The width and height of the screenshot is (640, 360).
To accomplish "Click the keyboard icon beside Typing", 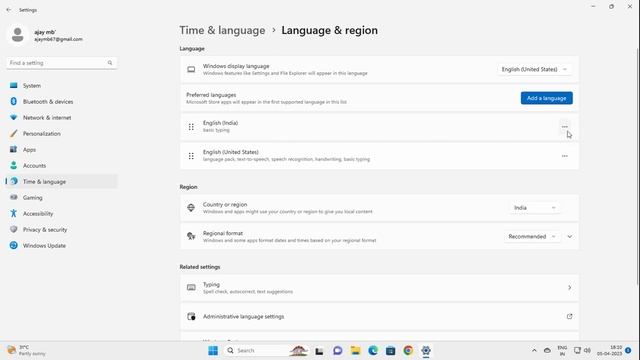I will click(x=191, y=288).
